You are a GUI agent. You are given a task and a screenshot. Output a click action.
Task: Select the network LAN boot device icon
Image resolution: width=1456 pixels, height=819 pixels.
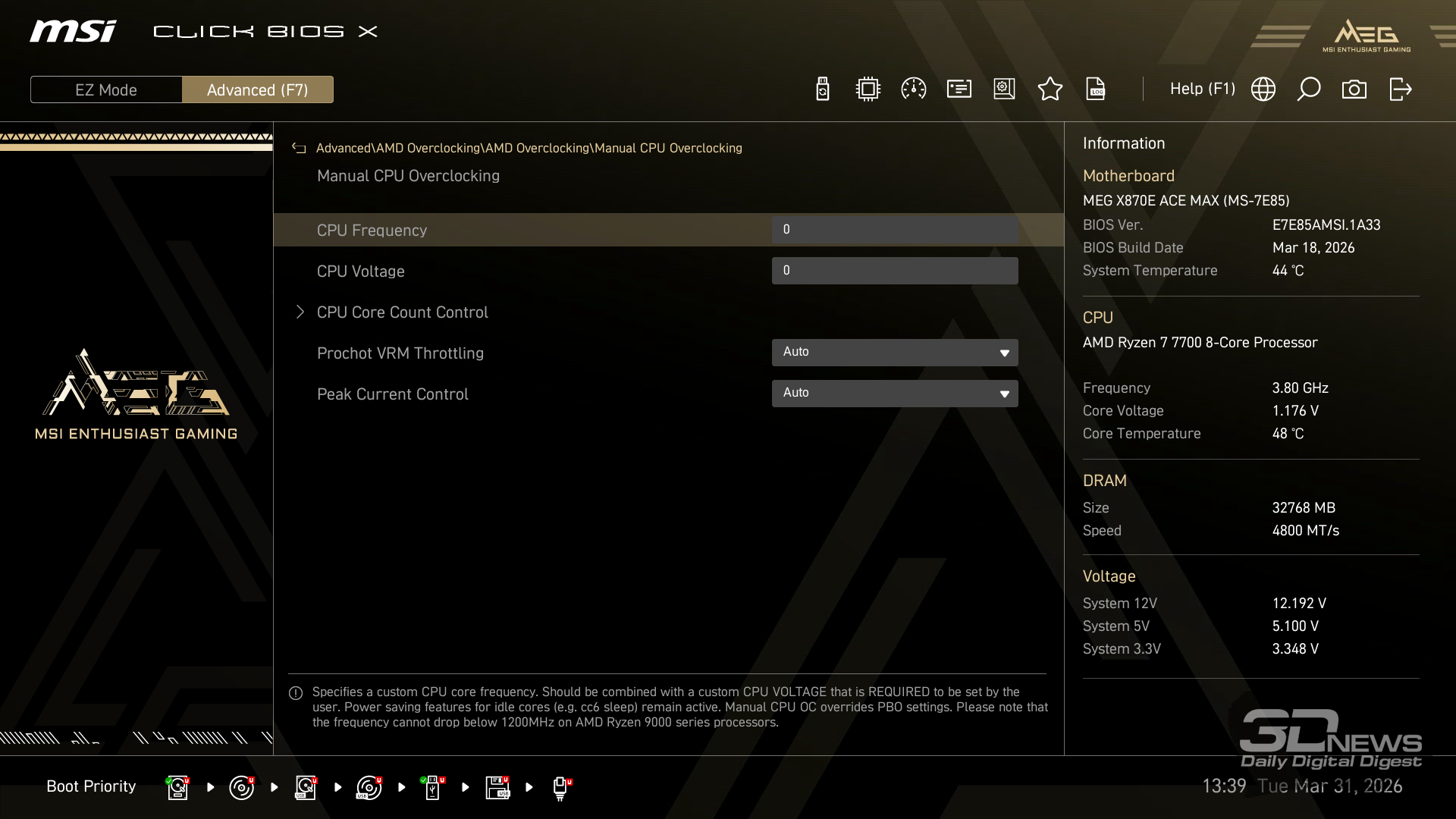(x=560, y=787)
